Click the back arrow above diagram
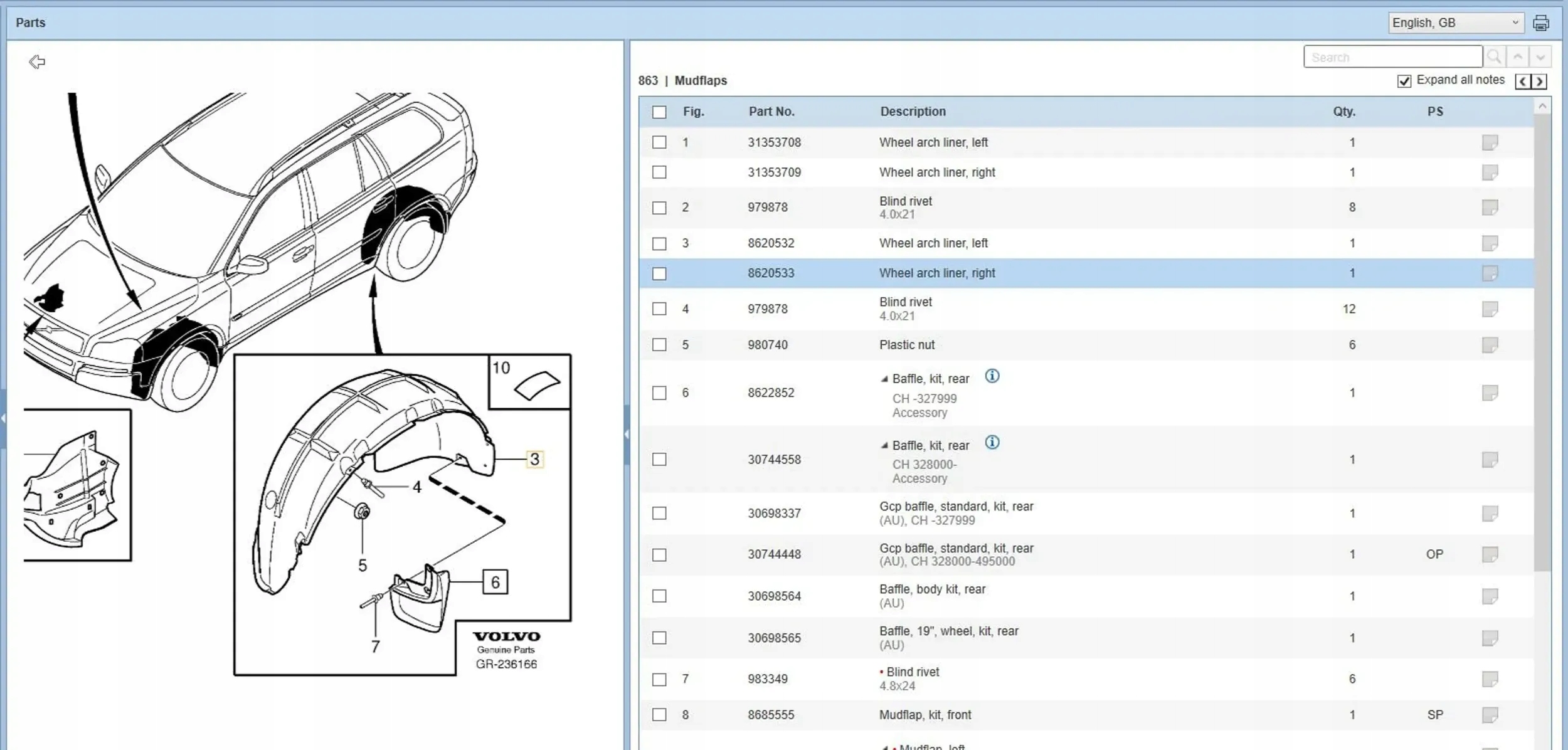The width and height of the screenshot is (1568, 750). (x=37, y=61)
